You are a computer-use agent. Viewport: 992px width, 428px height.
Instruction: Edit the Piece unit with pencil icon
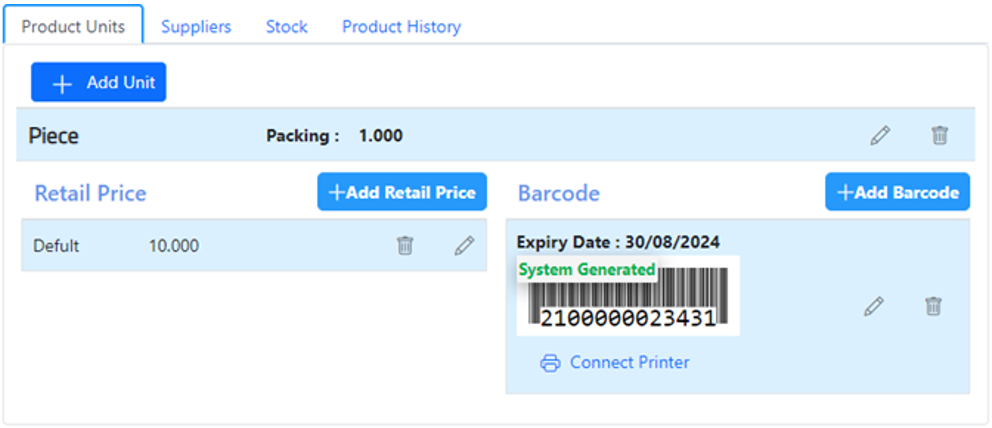880,136
